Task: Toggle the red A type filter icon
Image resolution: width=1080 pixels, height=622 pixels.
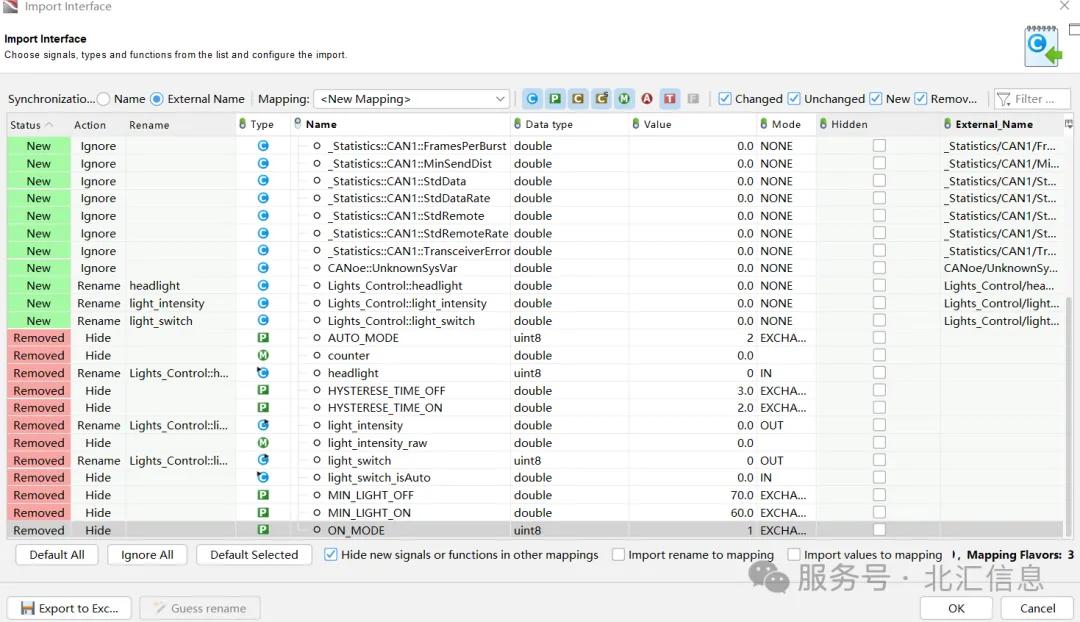Action: pyautogui.click(x=647, y=98)
